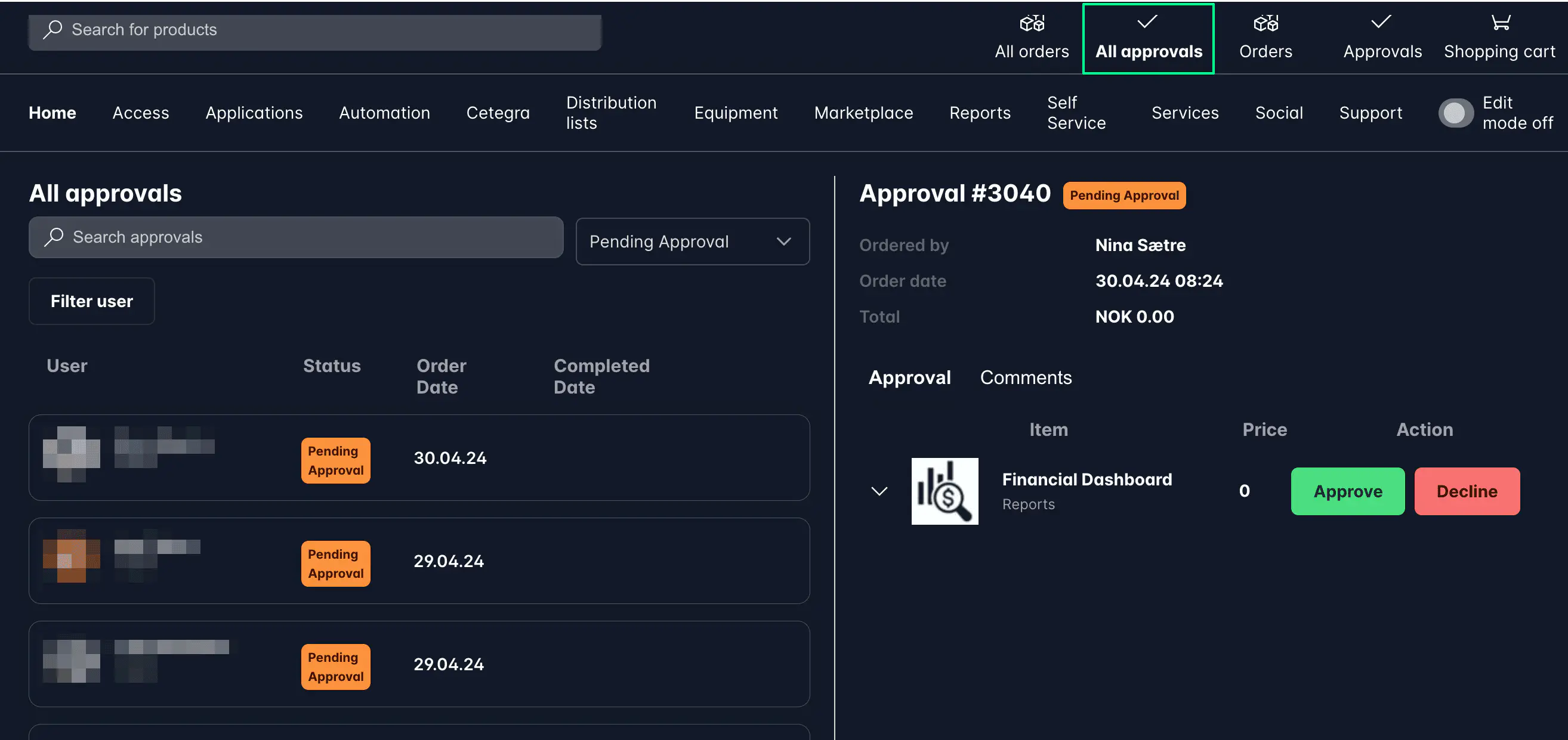Open the Pending Approval status filter dropdown
Image resolution: width=1568 pixels, height=740 pixels.
[692, 241]
